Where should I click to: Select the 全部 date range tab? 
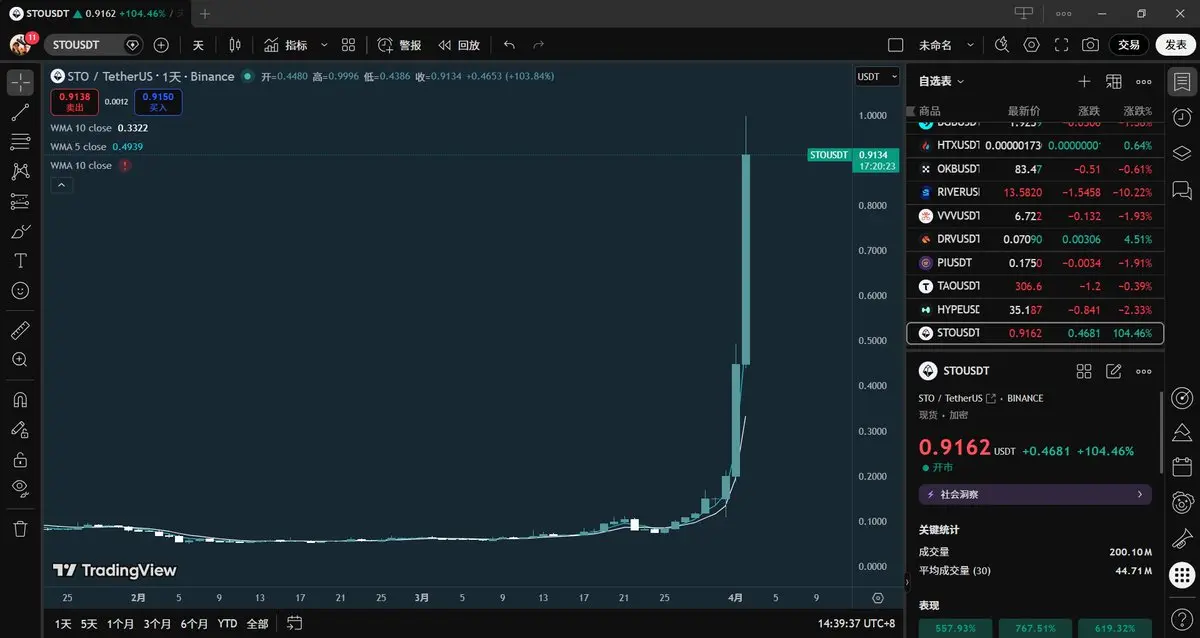(x=257, y=623)
